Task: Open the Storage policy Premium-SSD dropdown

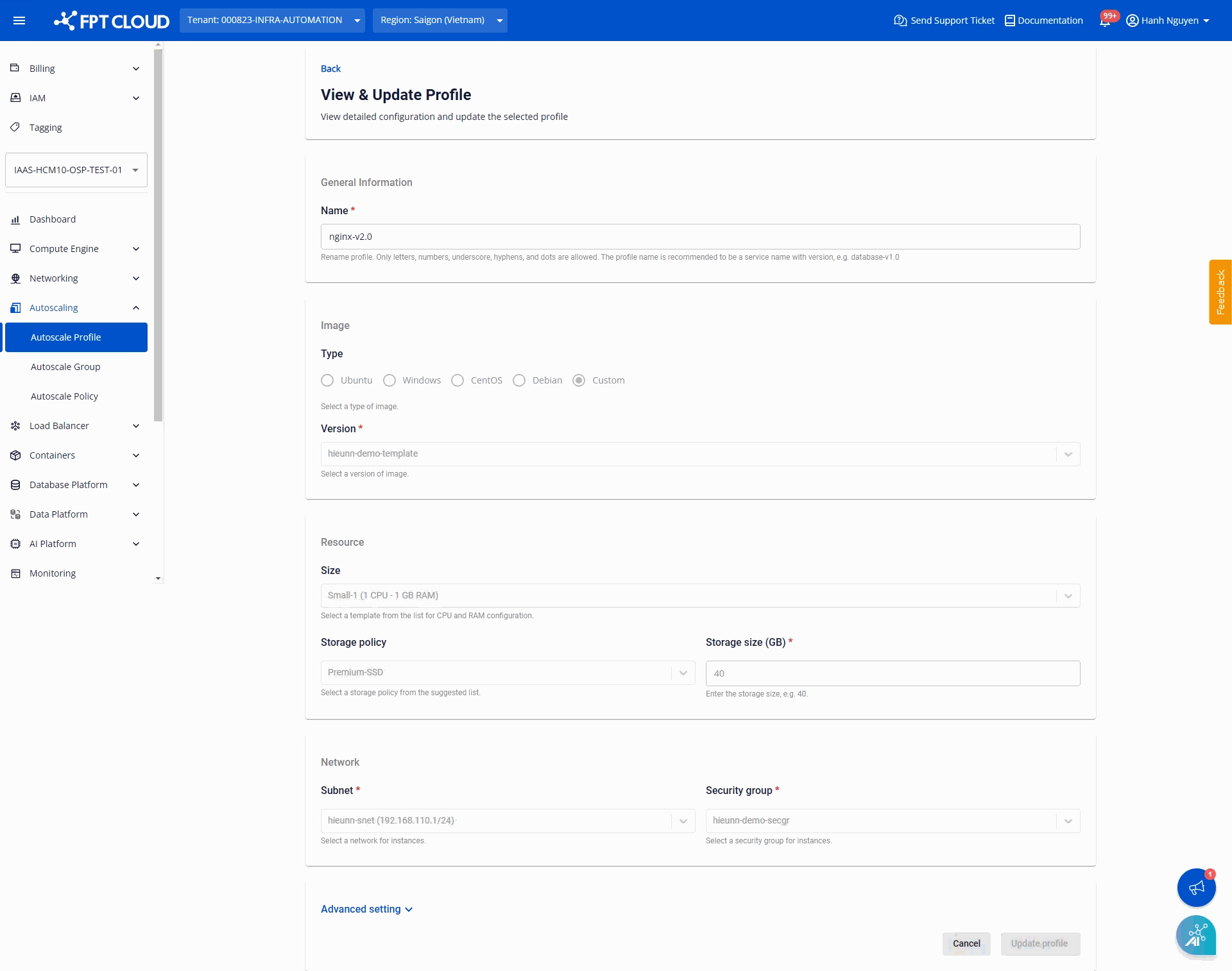Action: click(x=508, y=673)
